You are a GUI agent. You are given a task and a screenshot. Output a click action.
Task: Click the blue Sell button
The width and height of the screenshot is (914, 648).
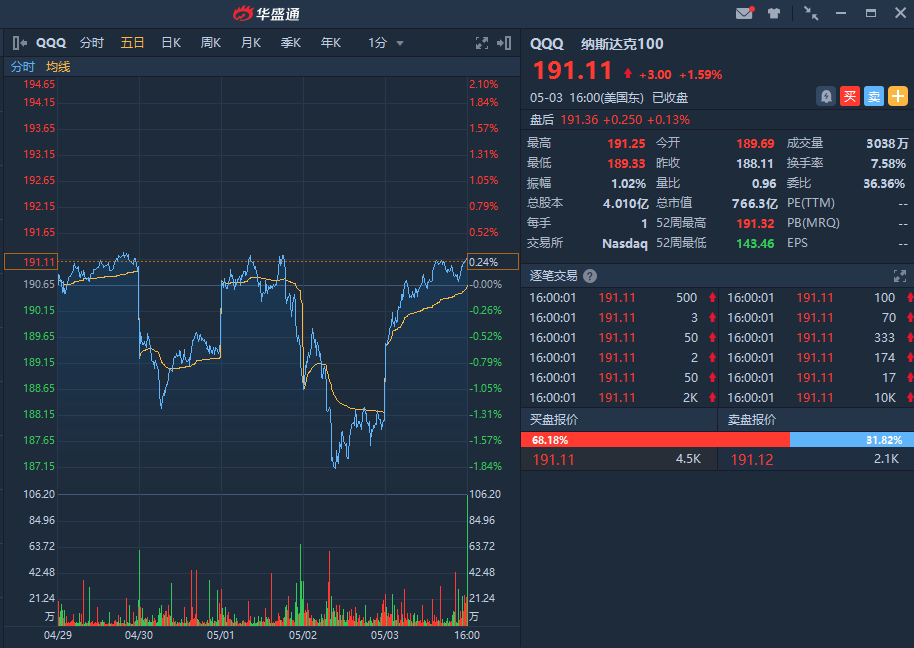click(874, 96)
